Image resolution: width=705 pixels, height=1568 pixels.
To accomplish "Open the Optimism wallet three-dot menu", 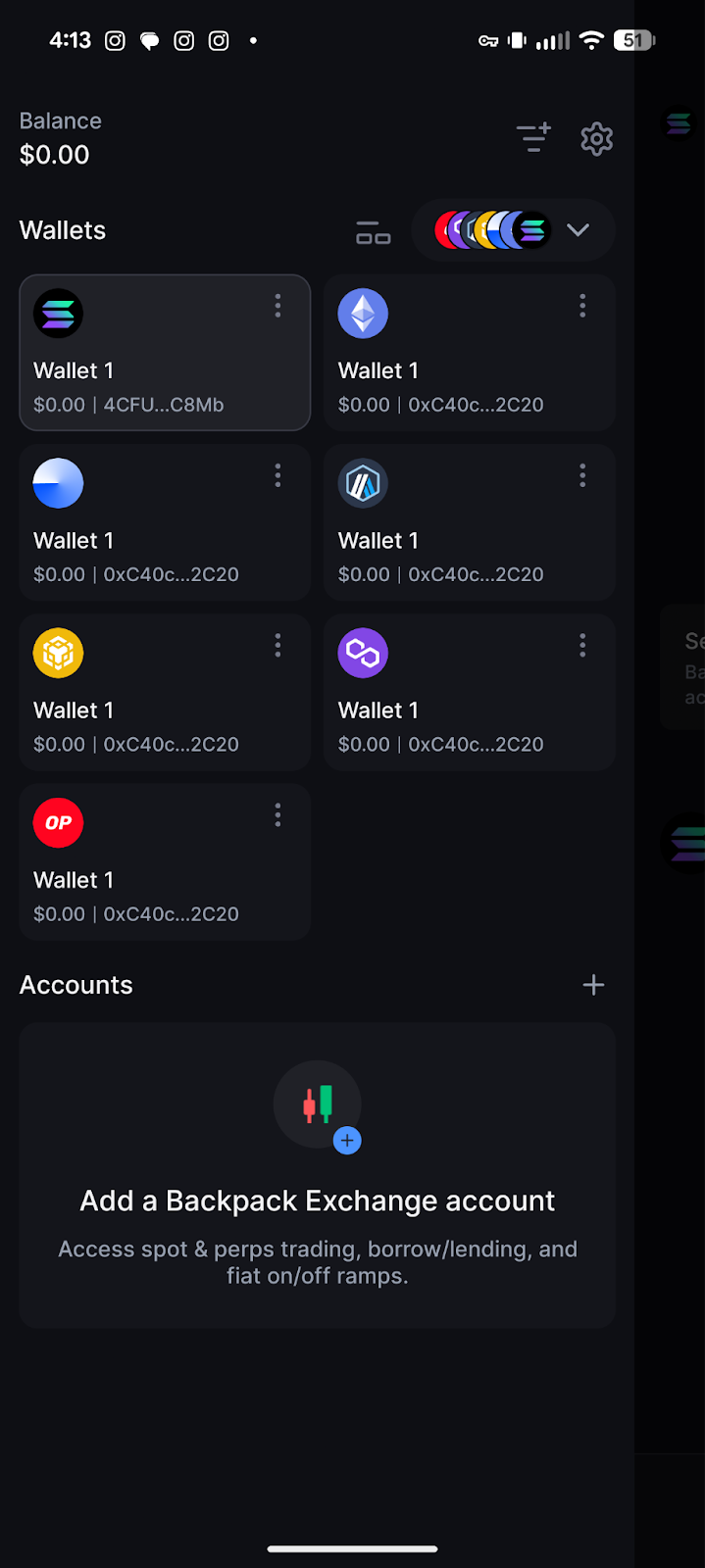I will point(277,815).
